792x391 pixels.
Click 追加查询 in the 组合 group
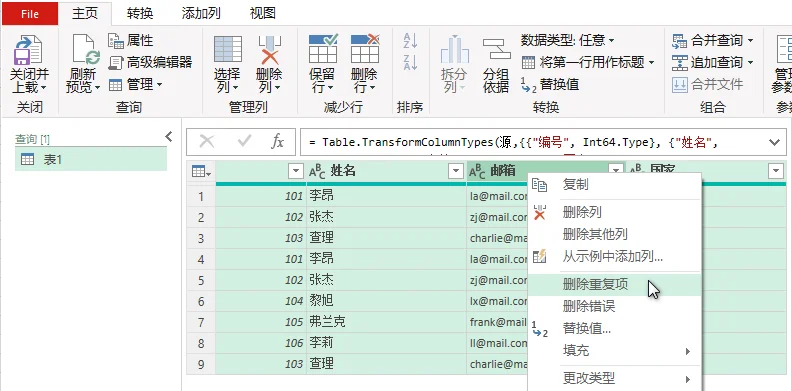click(712, 62)
